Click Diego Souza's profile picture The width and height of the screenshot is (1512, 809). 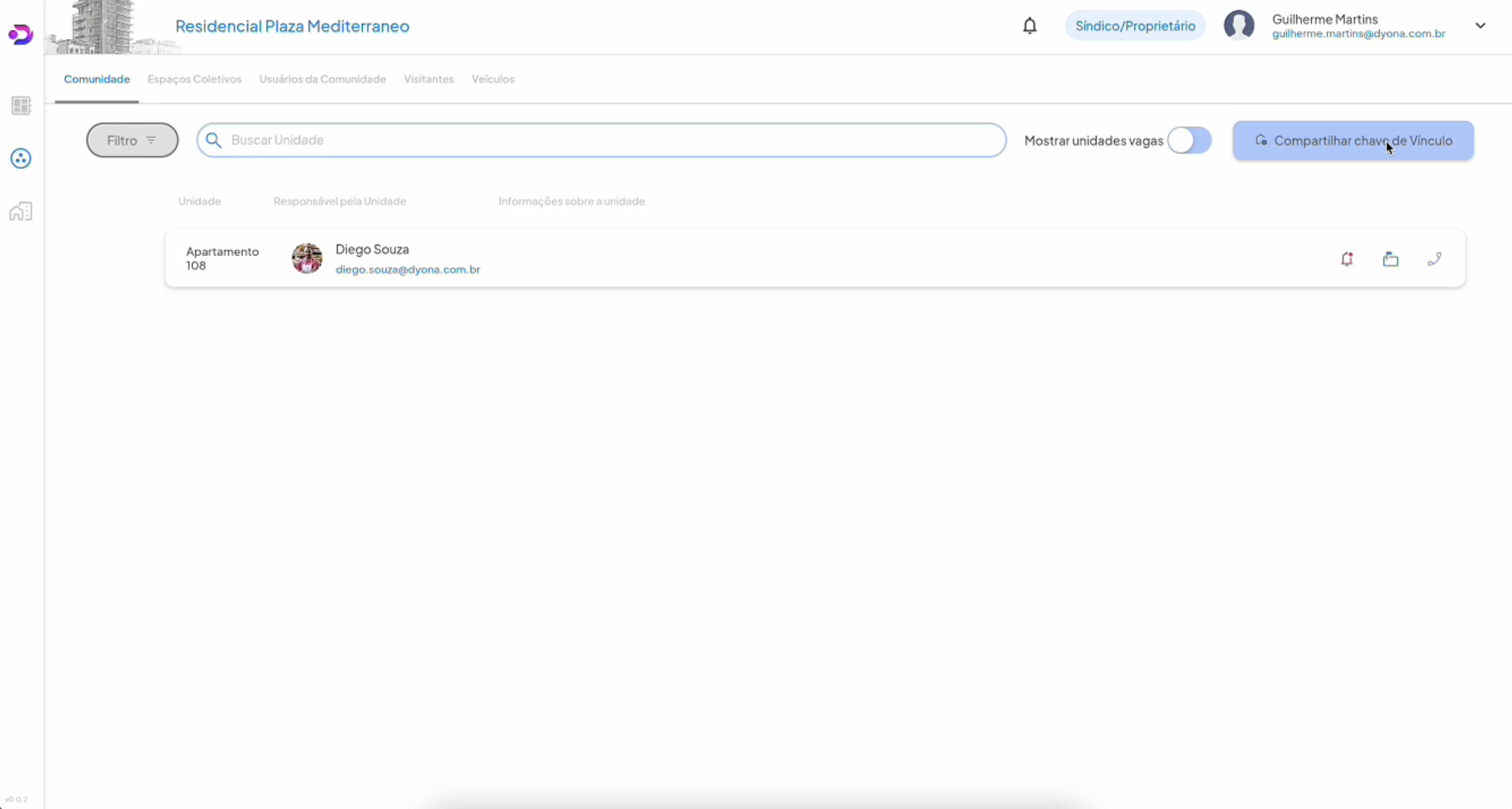point(307,258)
